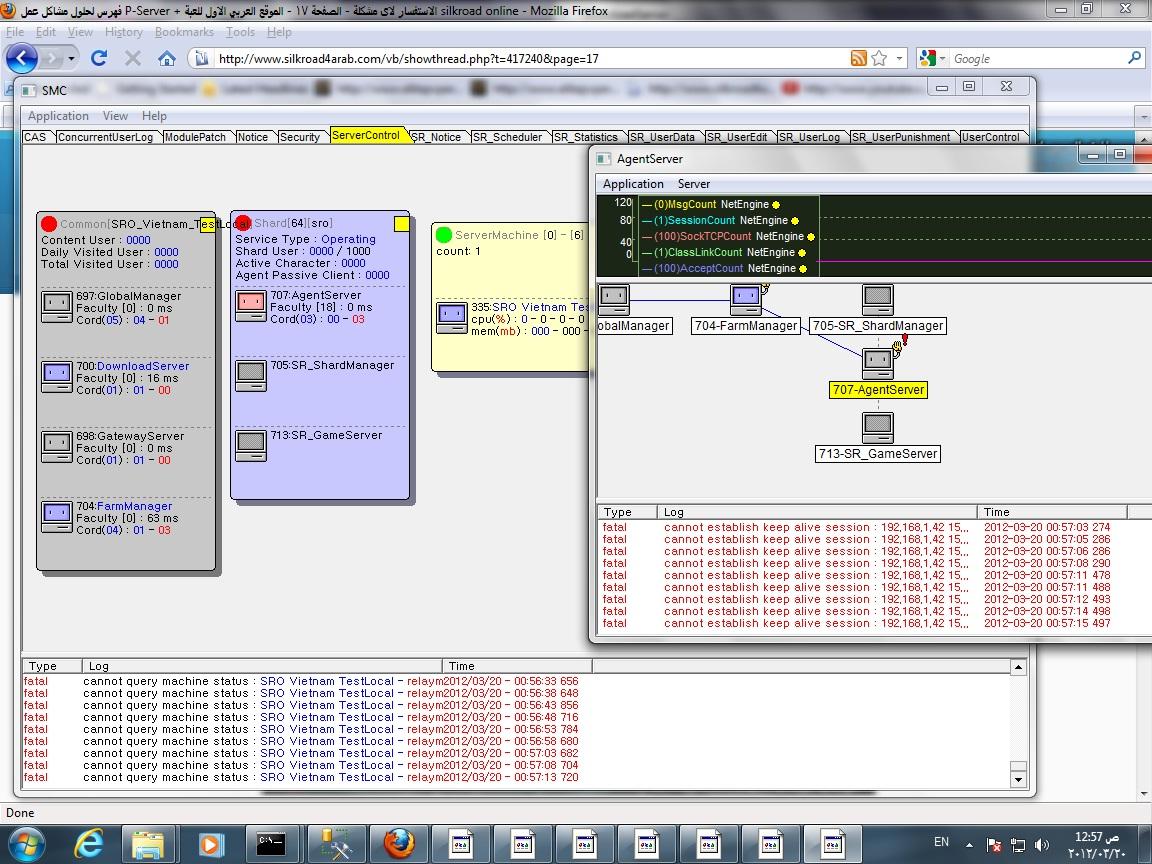Open the command prompt taskbar icon
The height and width of the screenshot is (864, 1152).
coord(271,844)
